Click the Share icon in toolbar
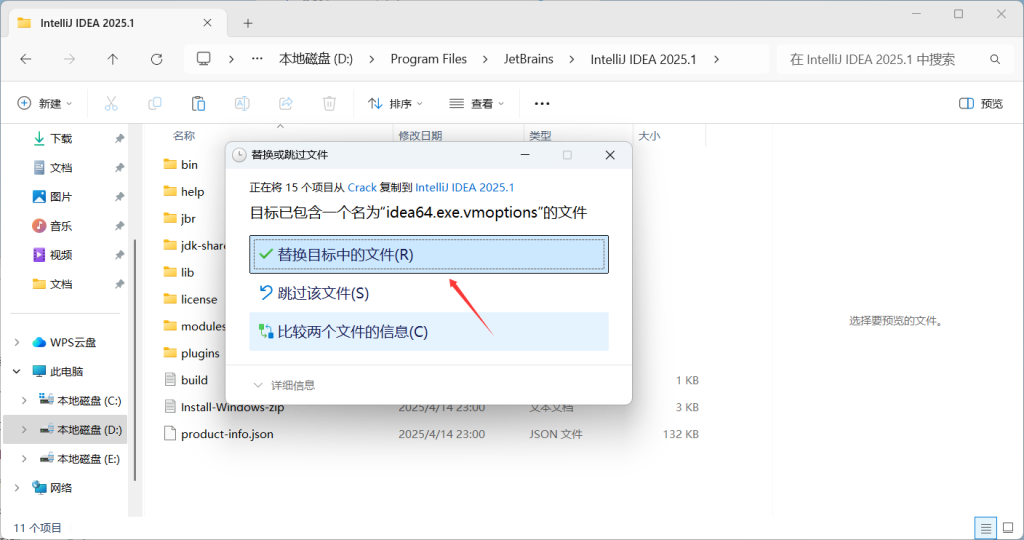 [x=286, y=103]
